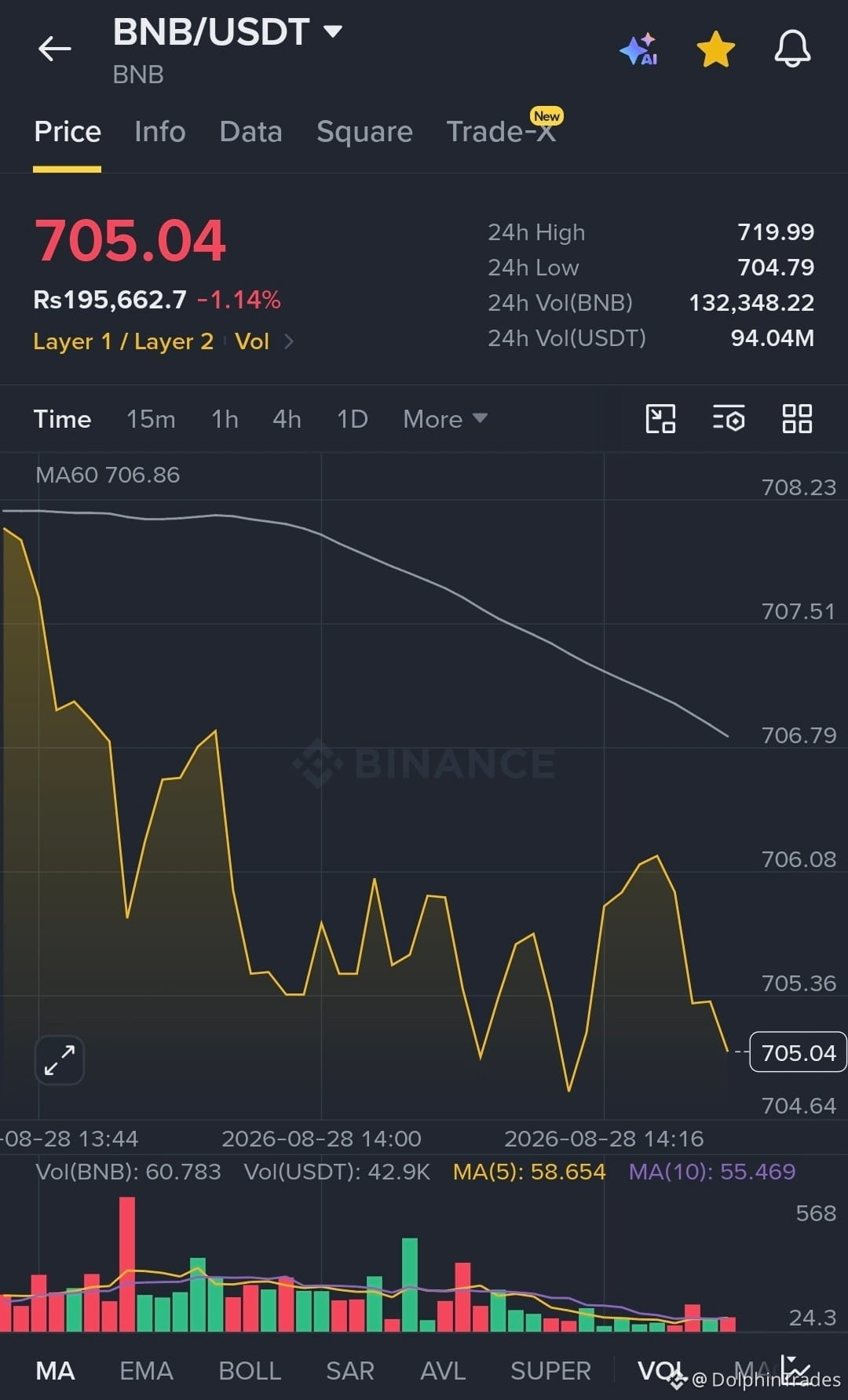Screen dimensions: 848x1400
Task: Open chart indicator settings icon
Action: pos(729,419)
